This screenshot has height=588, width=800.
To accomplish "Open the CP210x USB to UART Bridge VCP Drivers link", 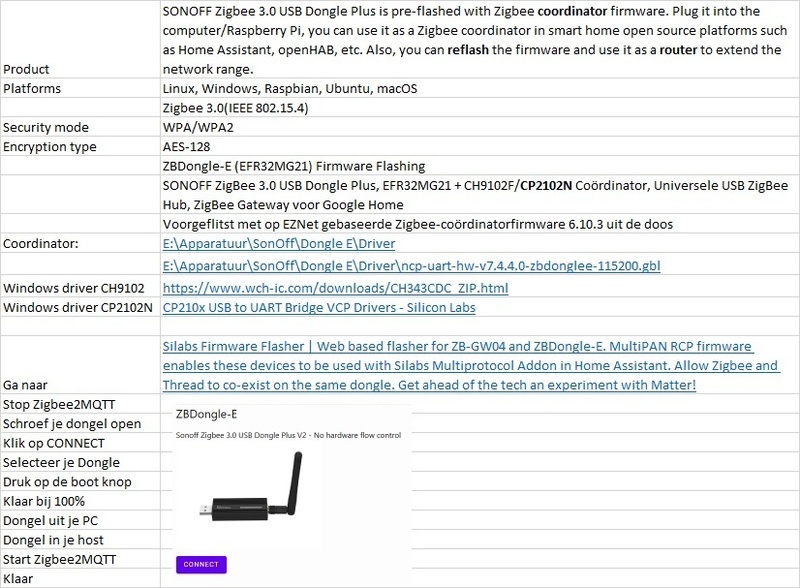I will click(319, 307).
